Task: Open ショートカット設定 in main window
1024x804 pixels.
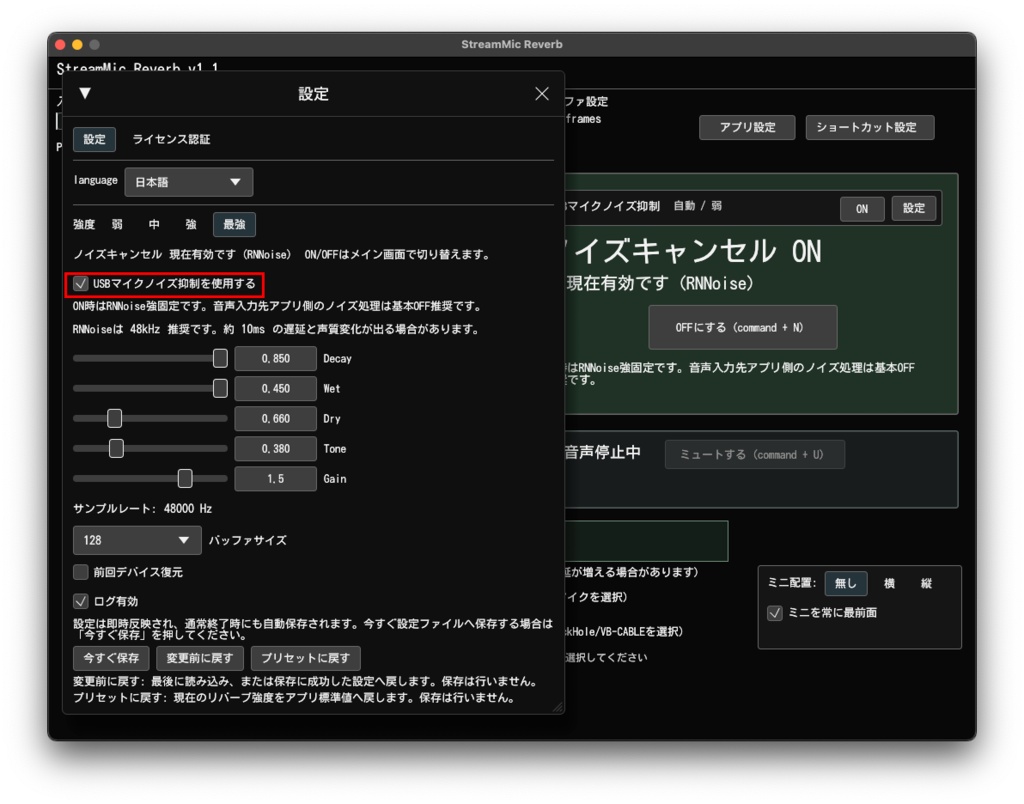Action: [870, 127]
